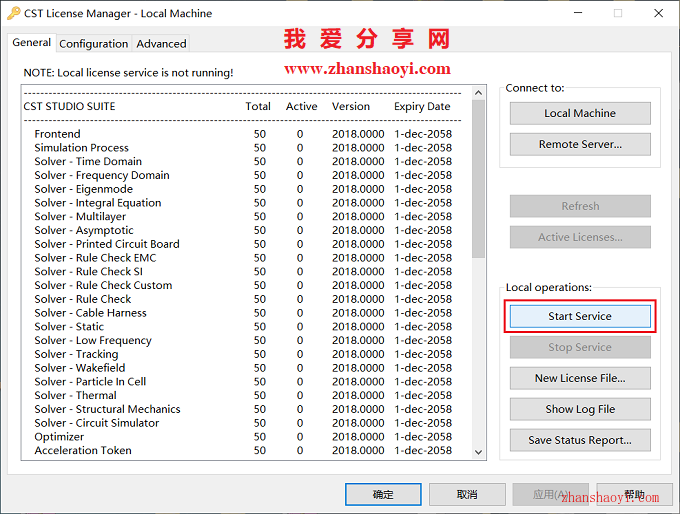
Task: Select the Solver - Time Domain row
Action: coord(243,161)
